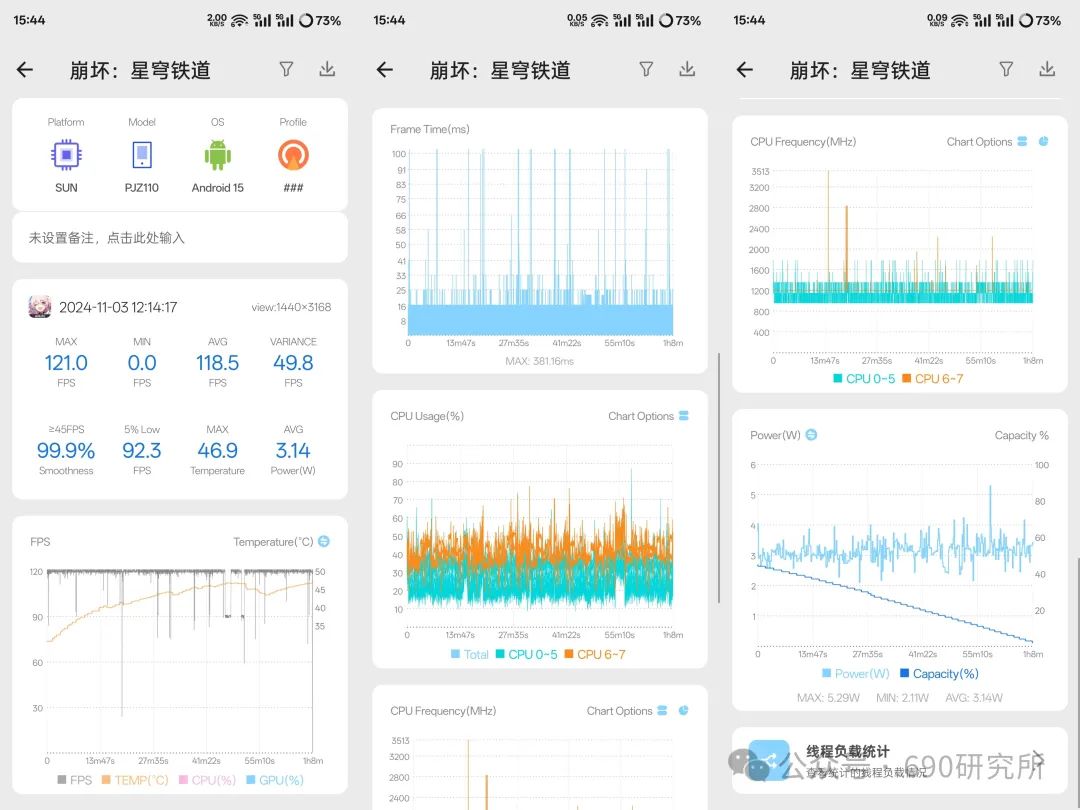The width and height of the screenshot is (1080, 810).
Task: Tap the view:1440×3168 resolution text
Action: tap(291, 307)
